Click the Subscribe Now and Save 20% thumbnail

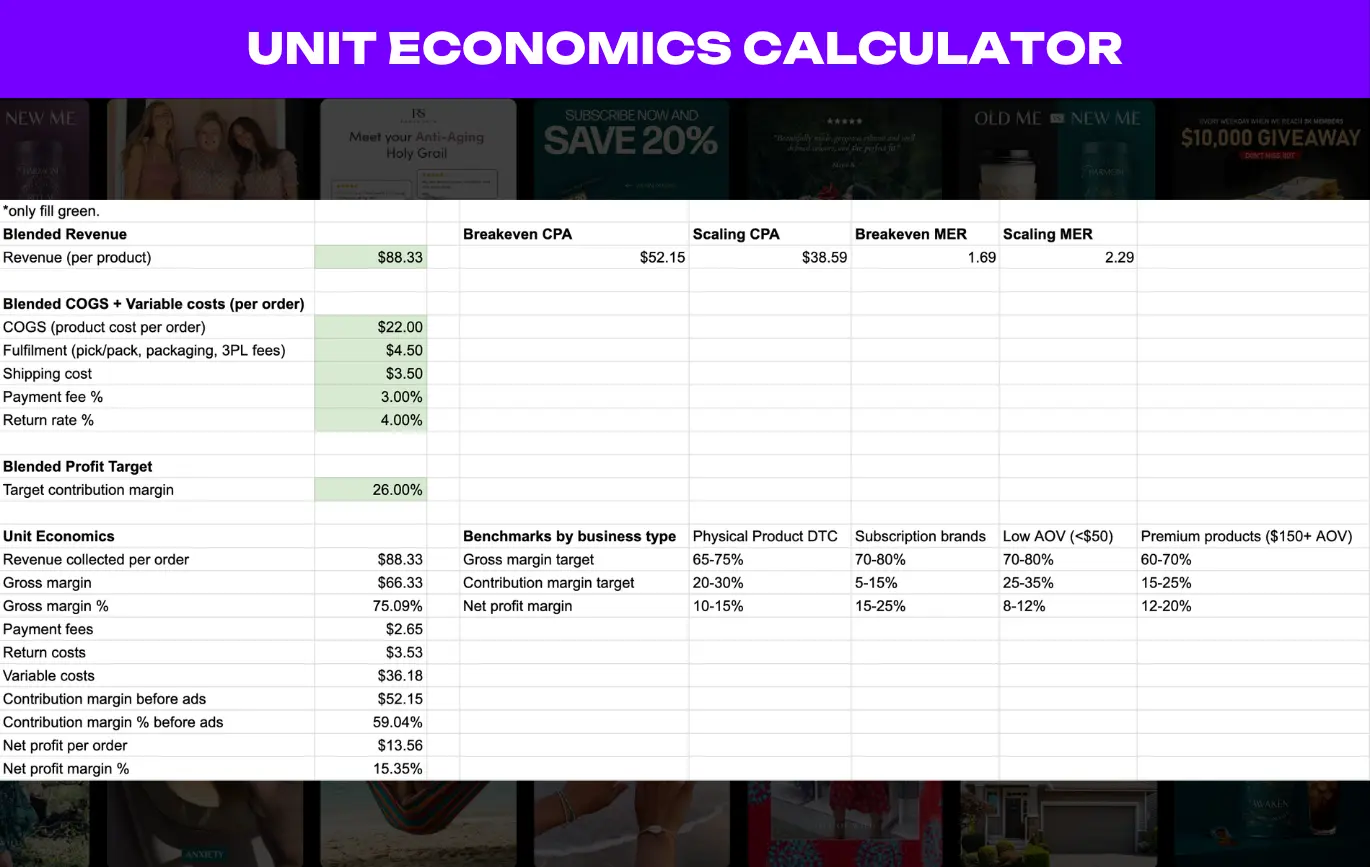[632, 149]
